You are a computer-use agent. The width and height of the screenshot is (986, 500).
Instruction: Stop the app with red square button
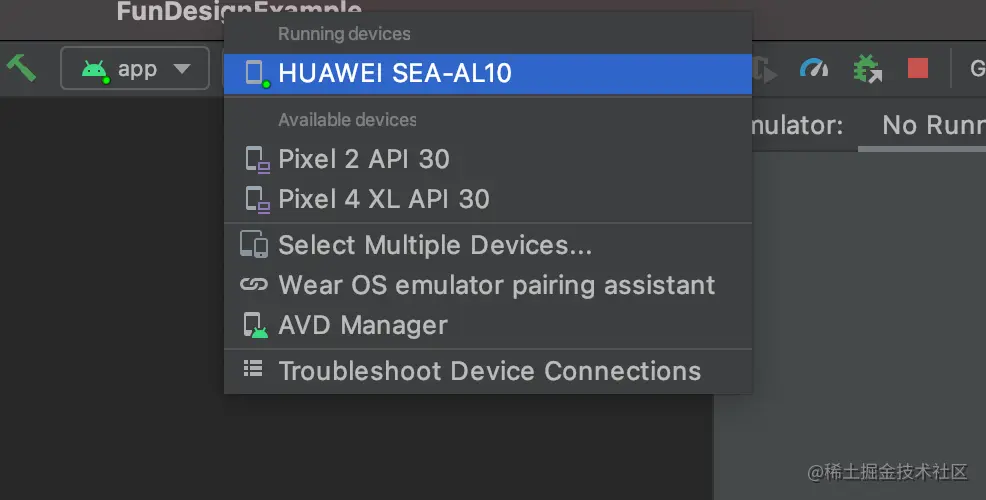pyautogui.click(x=917, y=68)
